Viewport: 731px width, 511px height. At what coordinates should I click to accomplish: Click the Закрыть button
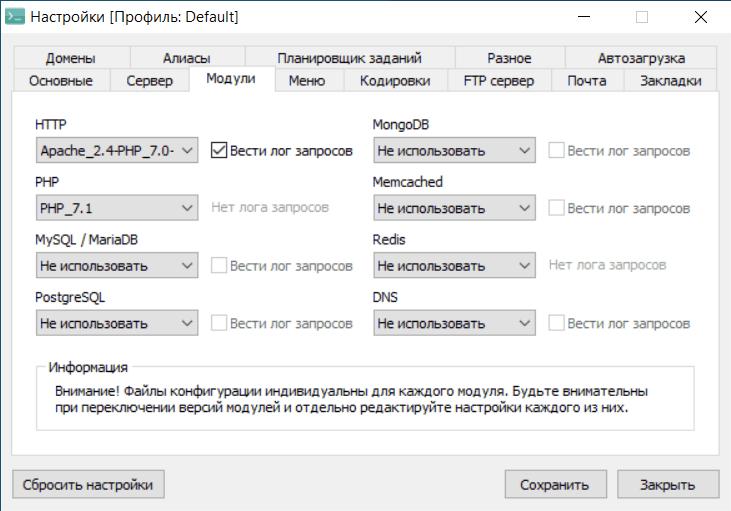click(x=668, y=485)
